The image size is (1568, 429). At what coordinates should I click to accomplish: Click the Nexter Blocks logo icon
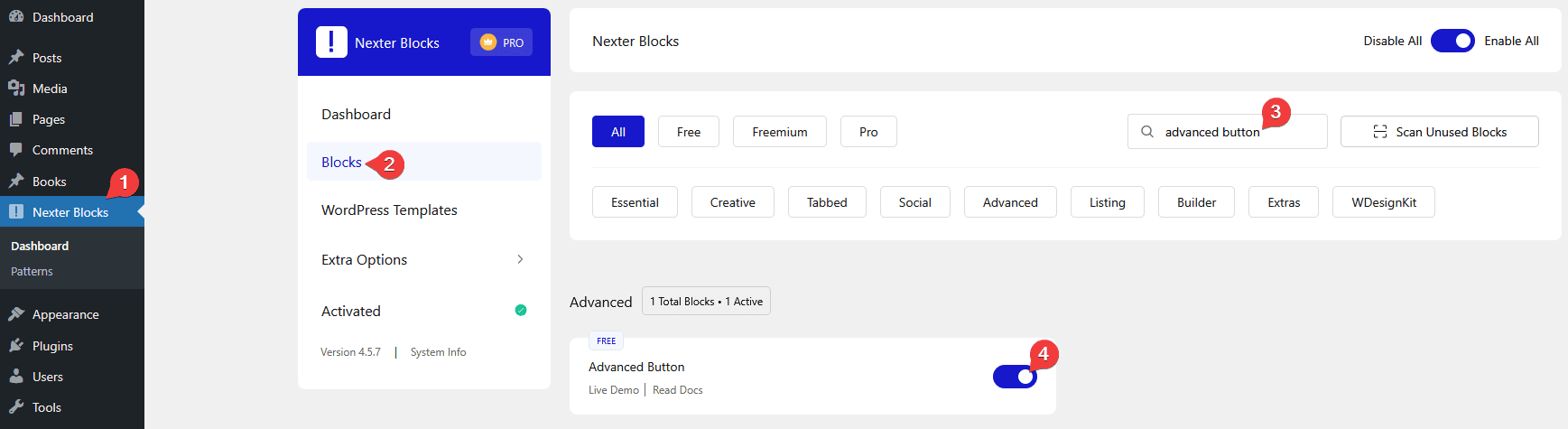[x=331, y=42]
